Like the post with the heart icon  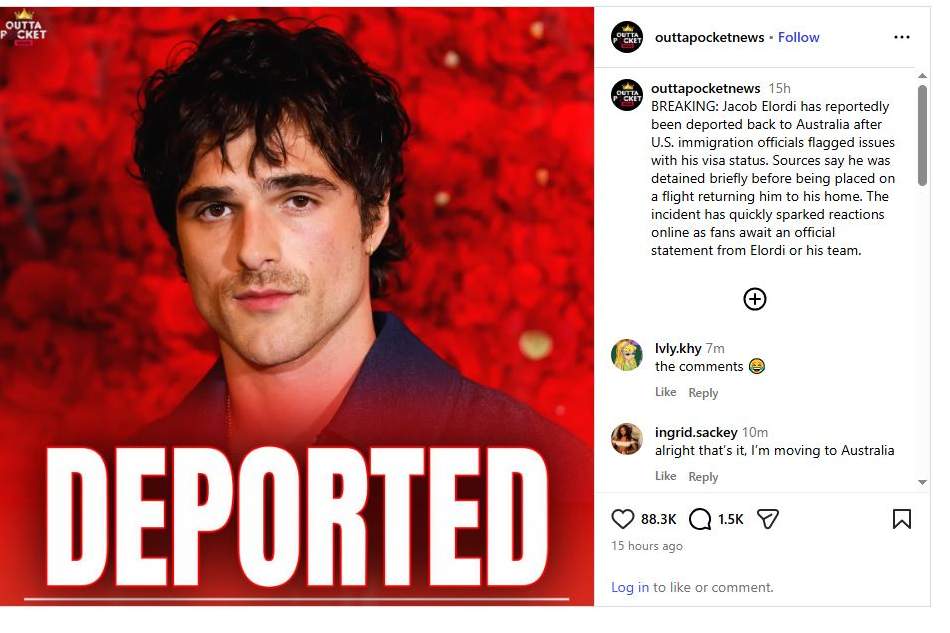click(623, 519)
